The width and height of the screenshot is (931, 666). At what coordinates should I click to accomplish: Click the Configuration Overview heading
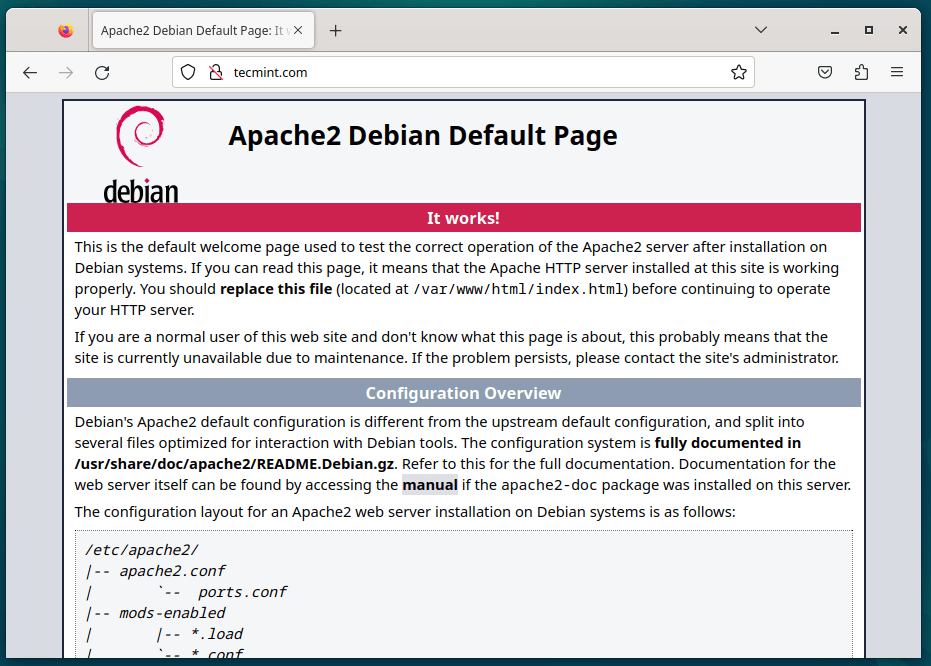tap(463, 393)
